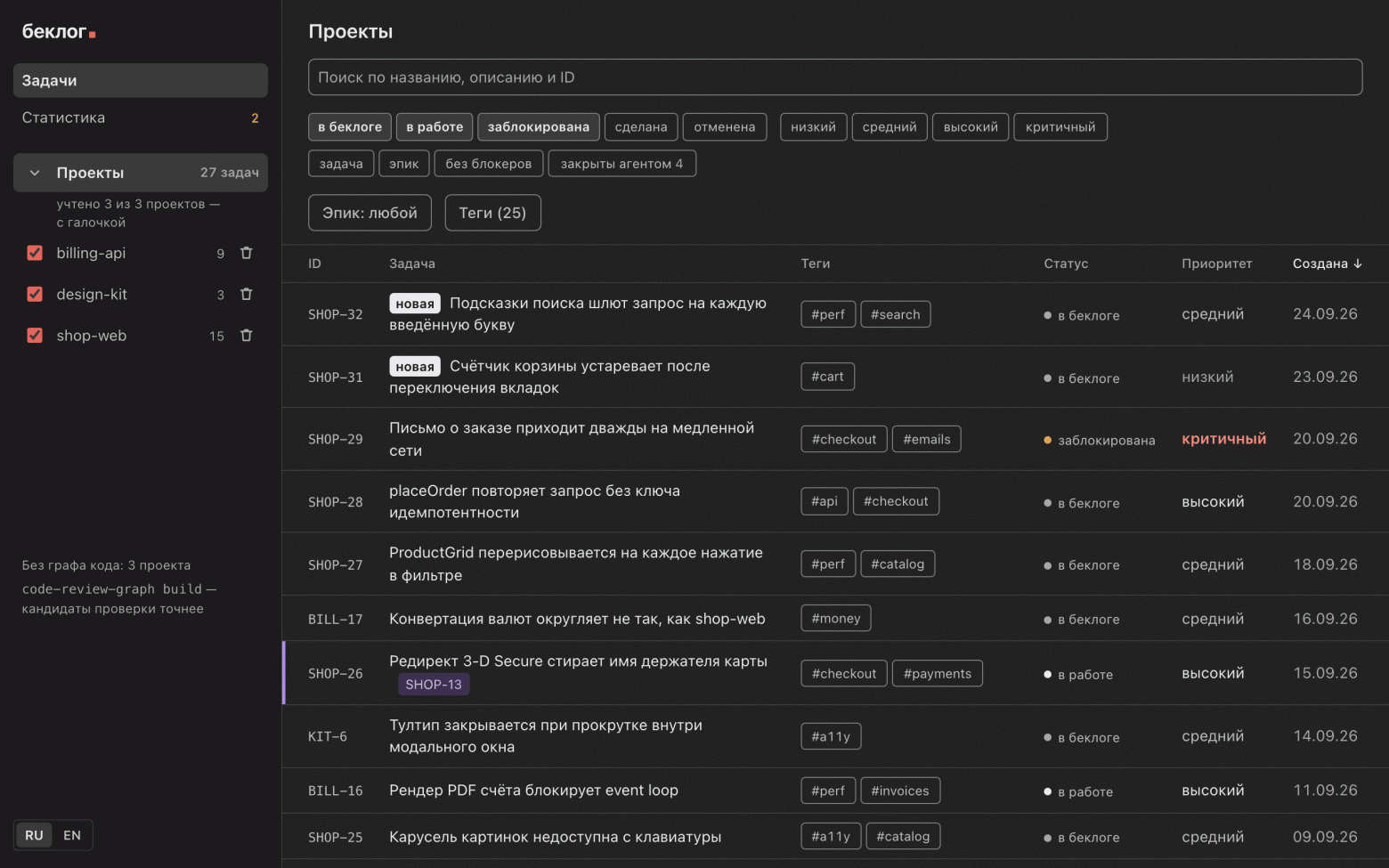
Task: Click the Создана sort arrow header
Action: point(1327,264)
